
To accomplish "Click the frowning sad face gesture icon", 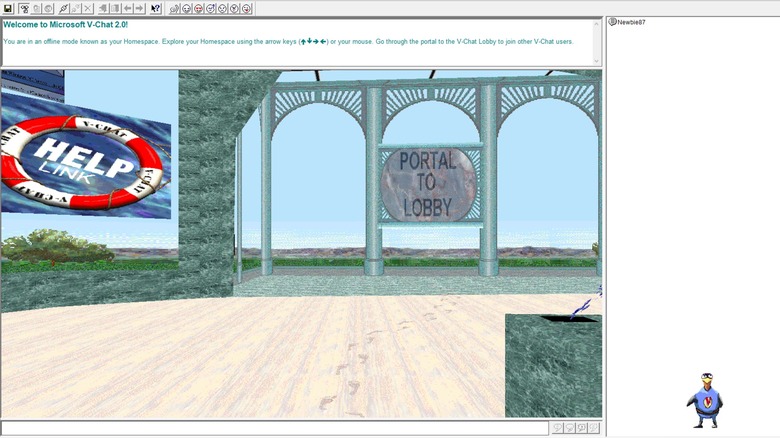I will tap(222, 8).
